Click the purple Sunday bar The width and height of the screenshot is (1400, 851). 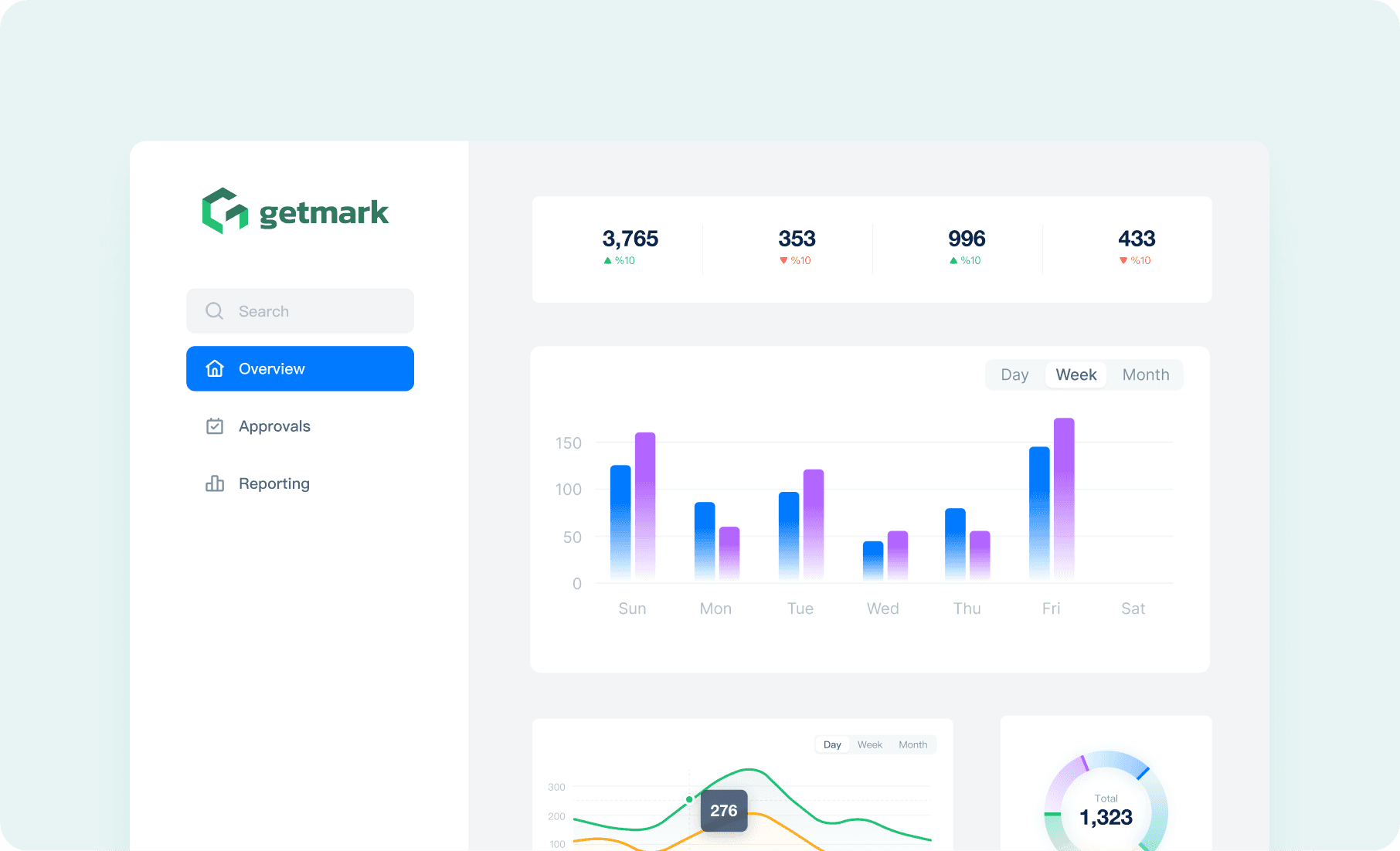point(645,507)
